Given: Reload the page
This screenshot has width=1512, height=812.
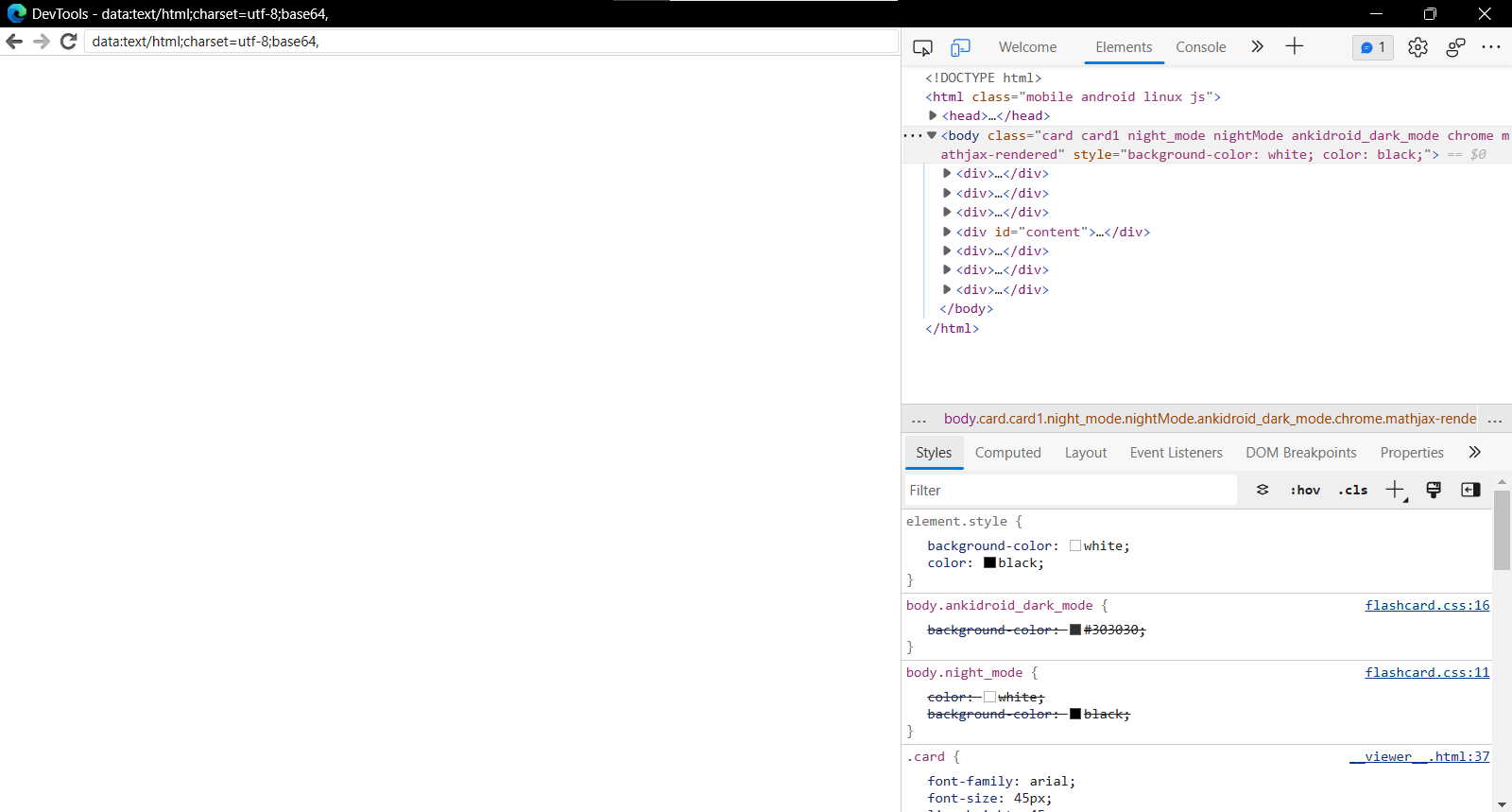Looking at the screenshot, I should (68, 42).
